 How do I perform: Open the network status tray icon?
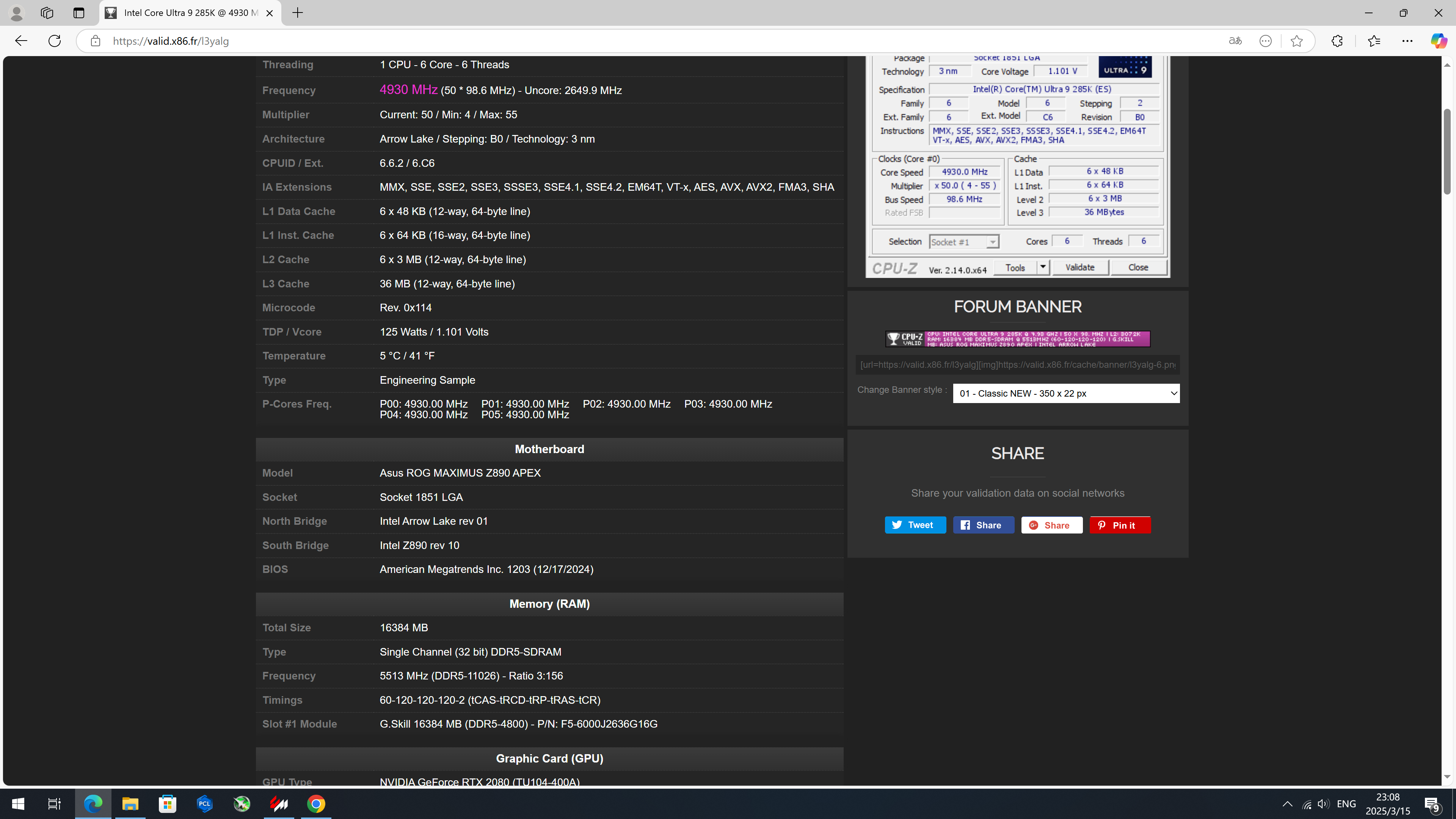coord(1307,804)
